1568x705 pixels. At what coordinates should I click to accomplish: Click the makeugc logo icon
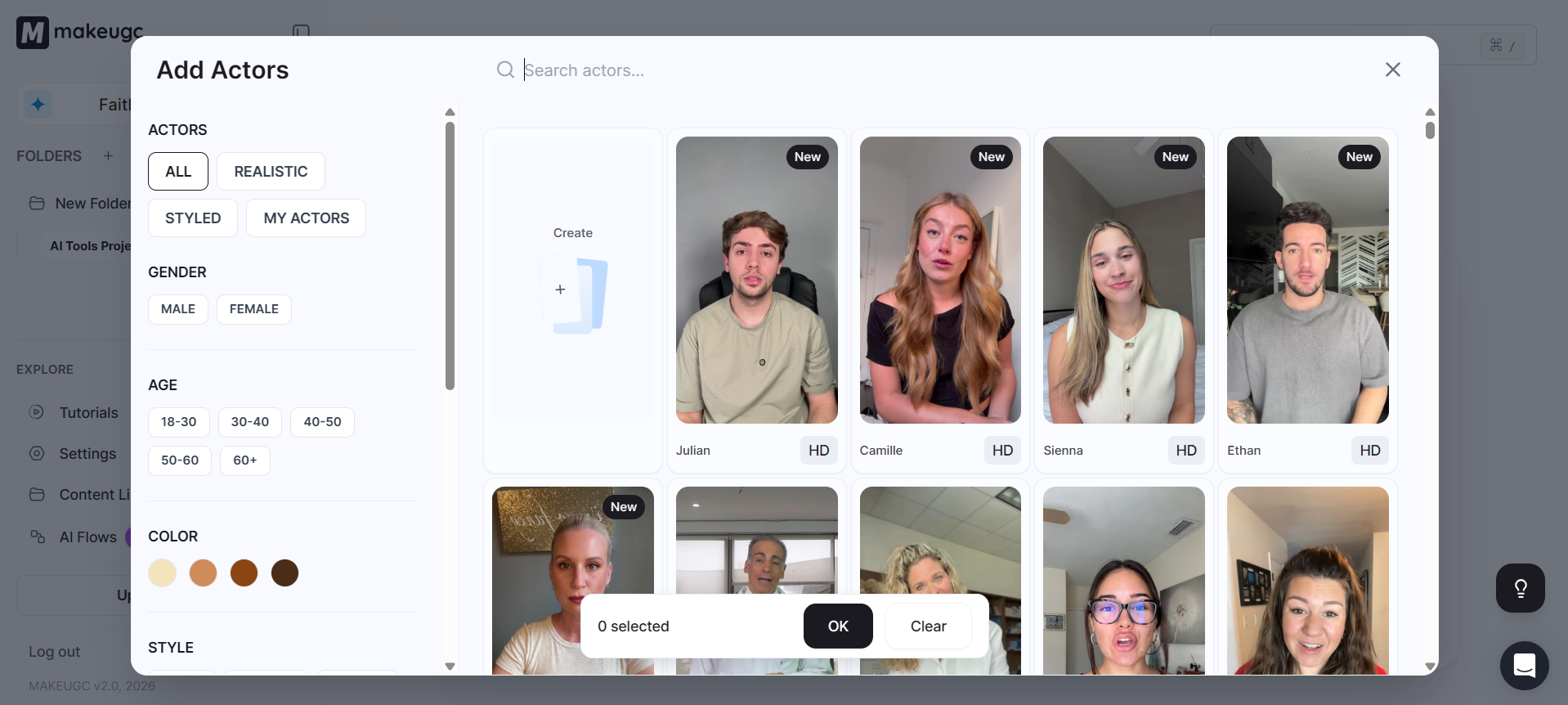pyautogui.click(x=33, y=33)
